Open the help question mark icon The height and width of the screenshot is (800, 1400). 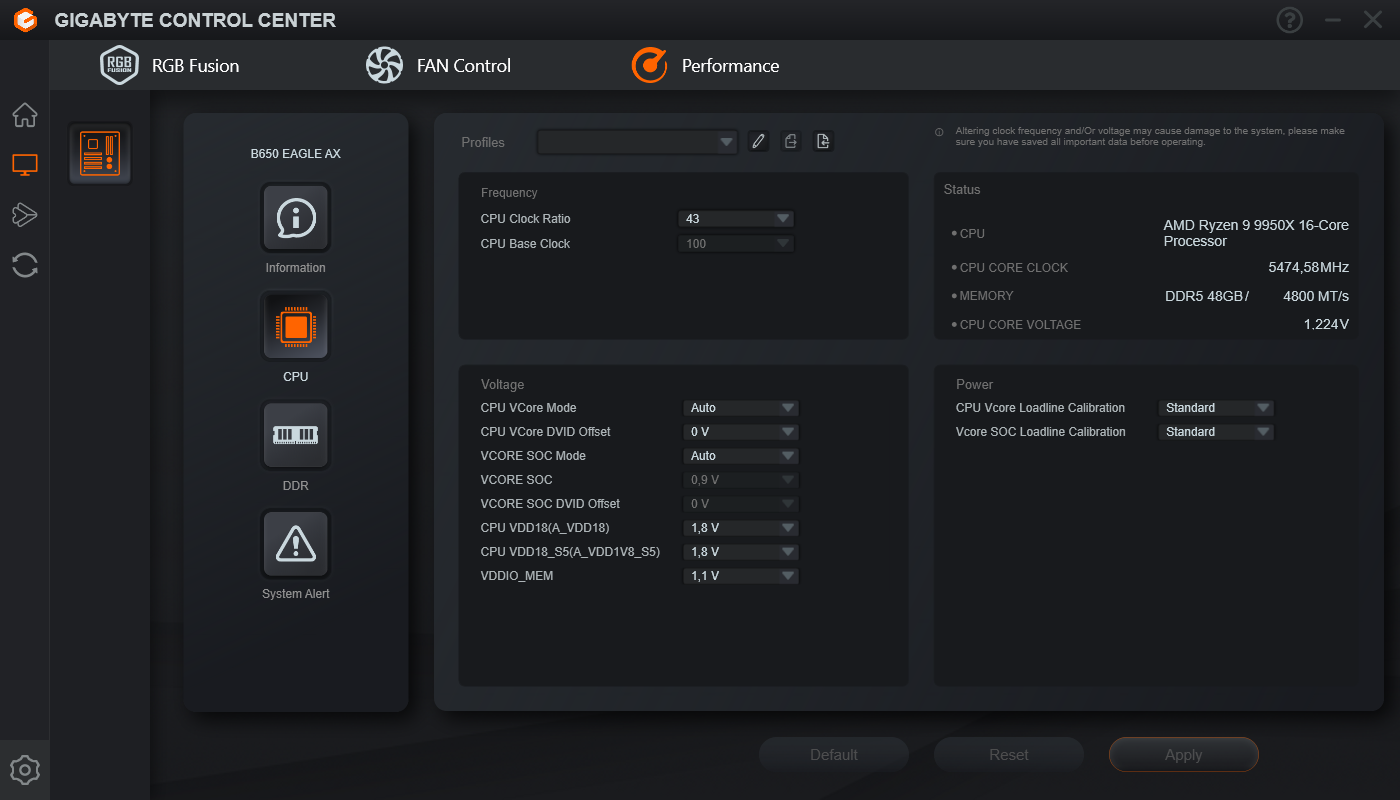coord(1290,20)
